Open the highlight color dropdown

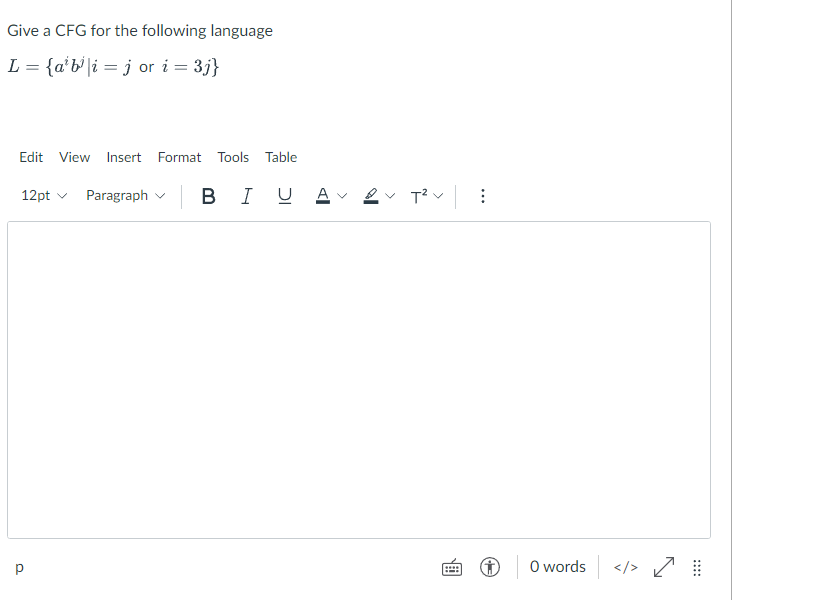(377, 196)
